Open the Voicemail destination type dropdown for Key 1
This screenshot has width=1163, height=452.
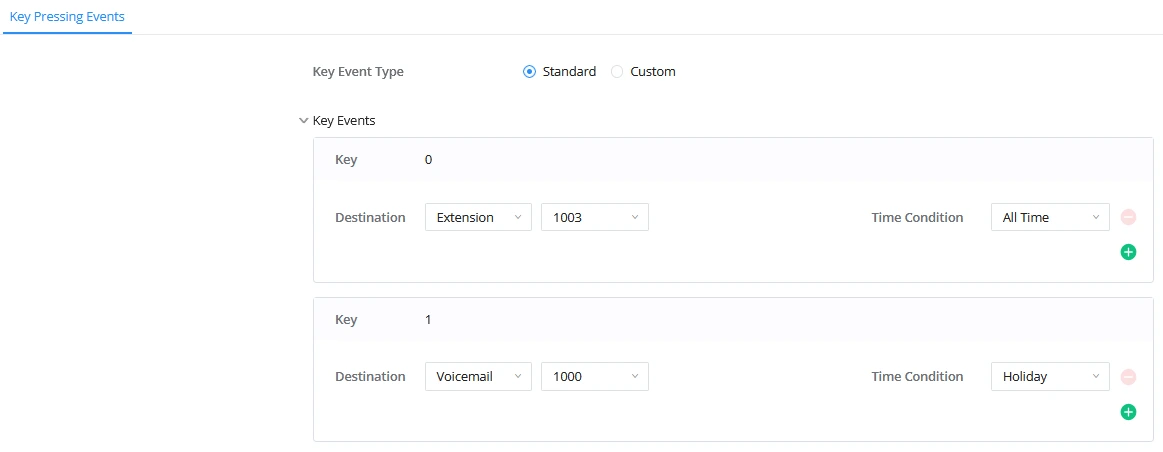point(478,376)
